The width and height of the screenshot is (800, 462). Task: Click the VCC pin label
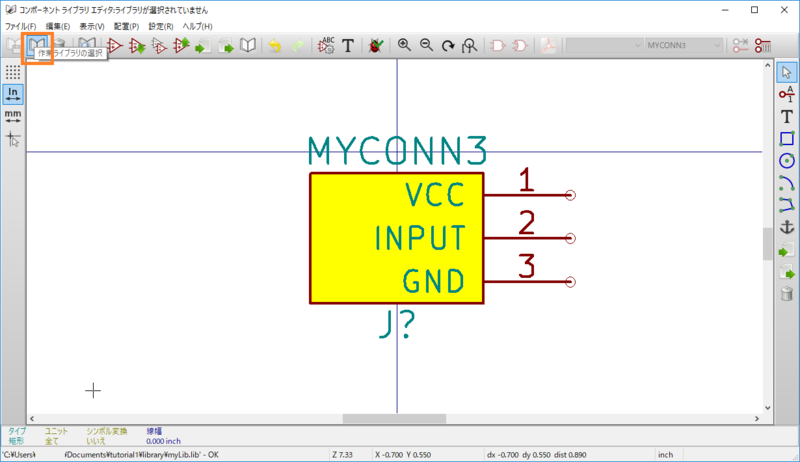[x=435, y=194]
